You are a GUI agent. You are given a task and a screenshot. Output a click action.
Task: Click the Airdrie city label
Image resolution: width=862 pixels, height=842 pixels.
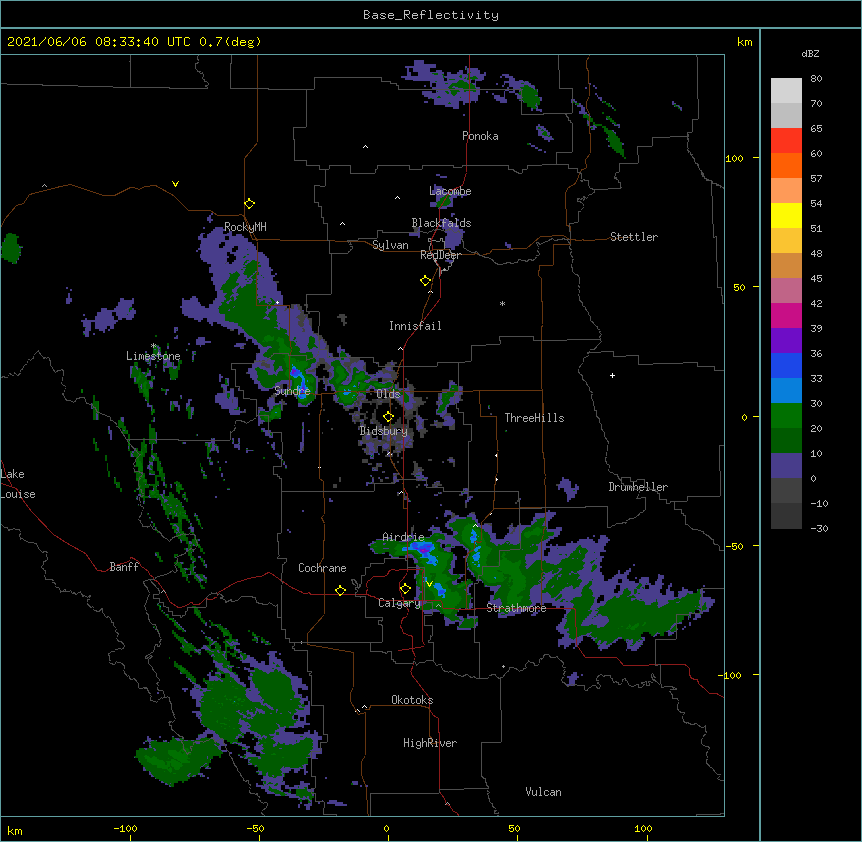[x=404, y=537]
